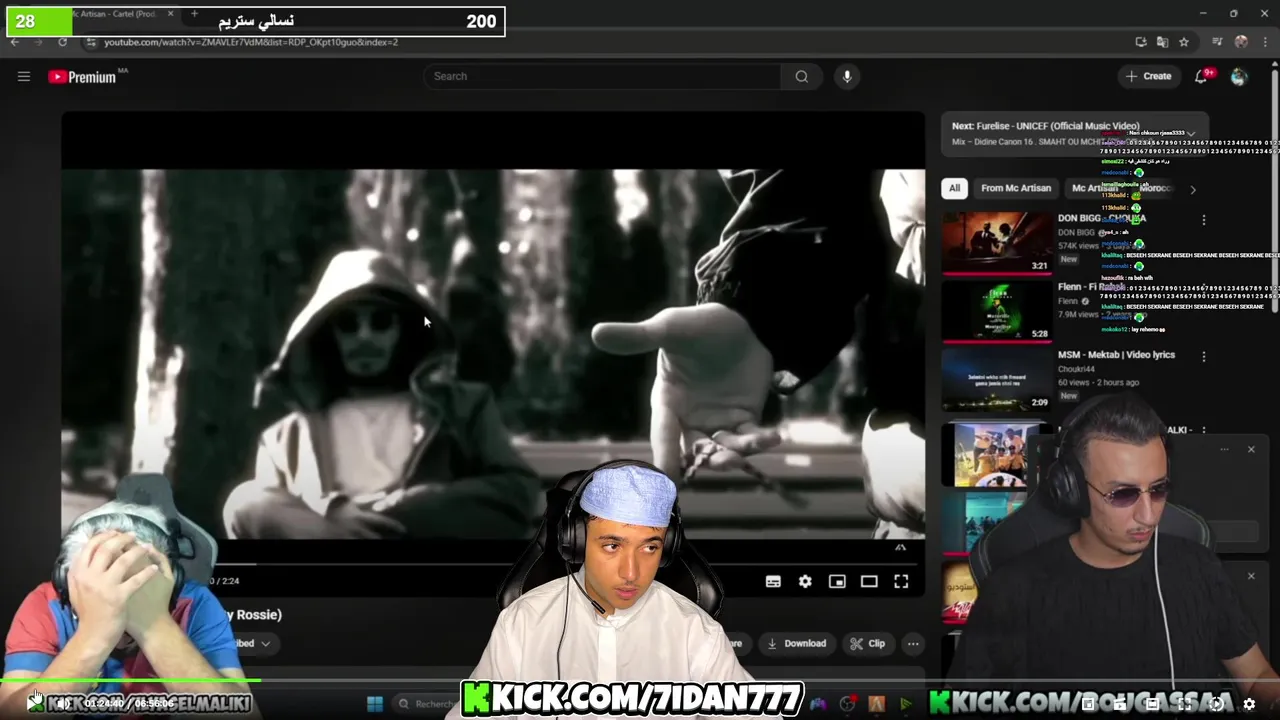The width and height of the screenshot is (1280, 720).
Task: Open the orange taskbar app icon
Action: coord(877,704)
